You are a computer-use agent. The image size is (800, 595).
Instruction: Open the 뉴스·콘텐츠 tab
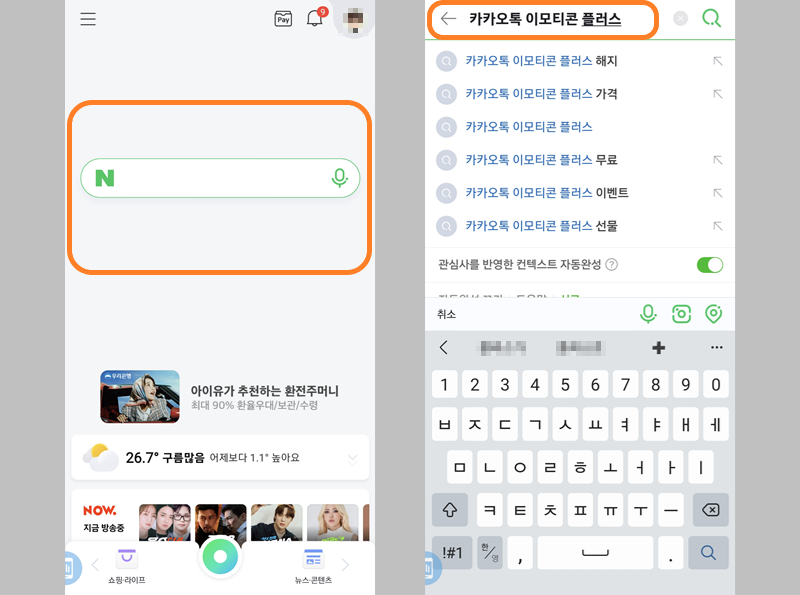[313, 565]
